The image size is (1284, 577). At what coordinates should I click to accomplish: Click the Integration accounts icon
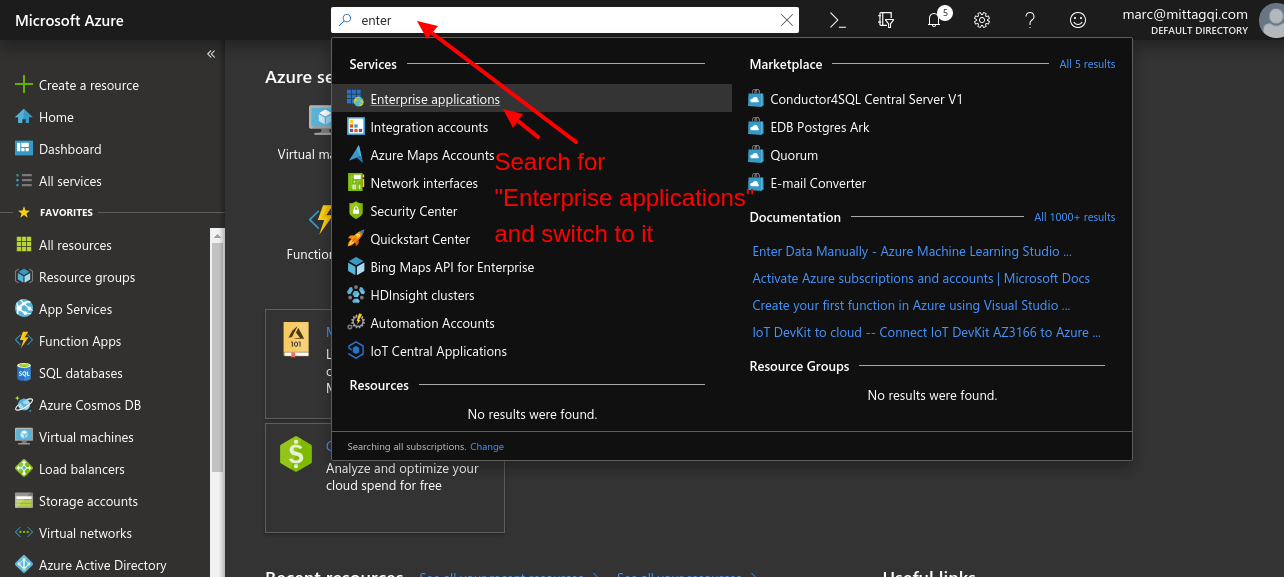355,126
